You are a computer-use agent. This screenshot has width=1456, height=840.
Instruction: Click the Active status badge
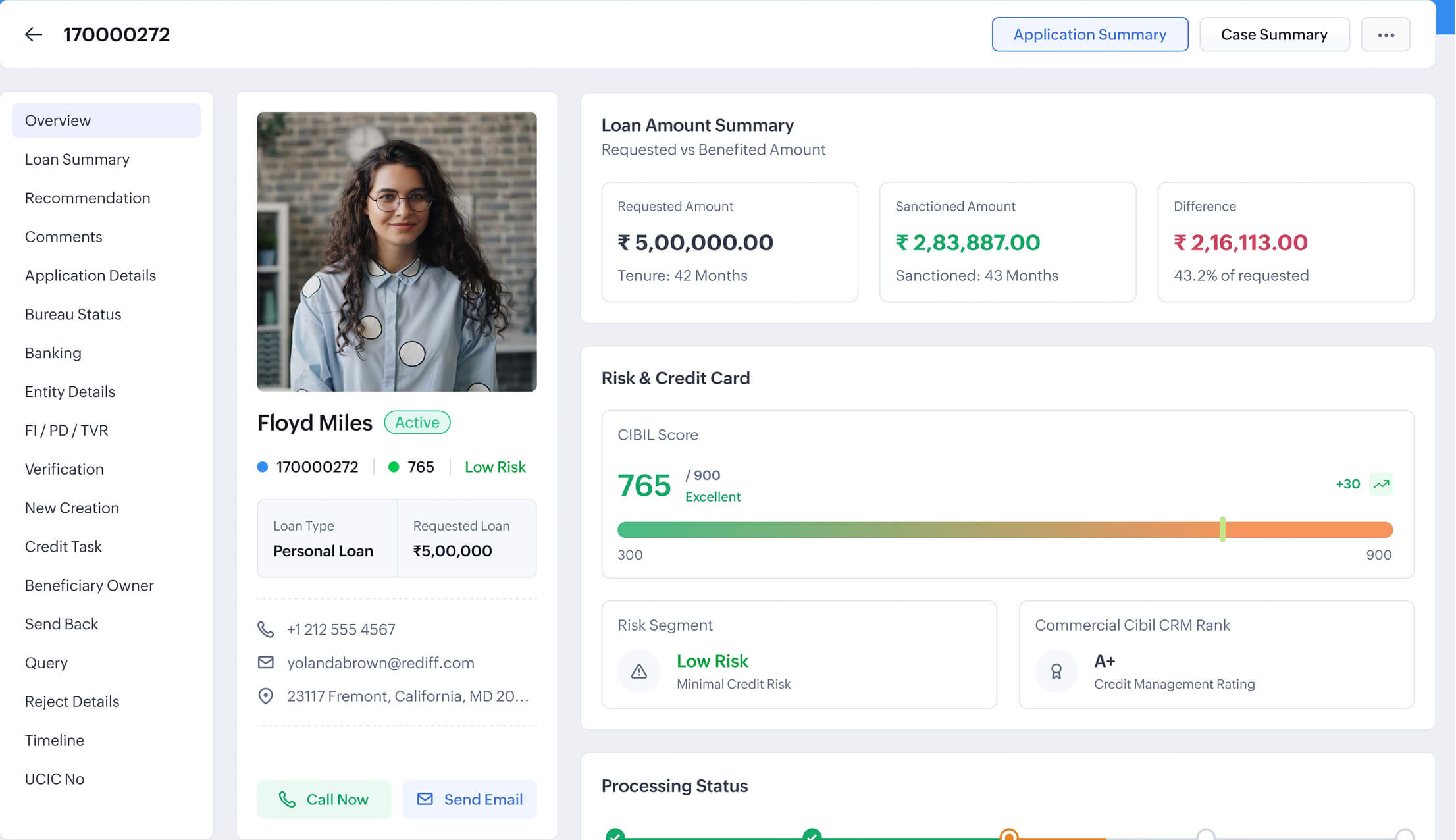tap(417, 423)
